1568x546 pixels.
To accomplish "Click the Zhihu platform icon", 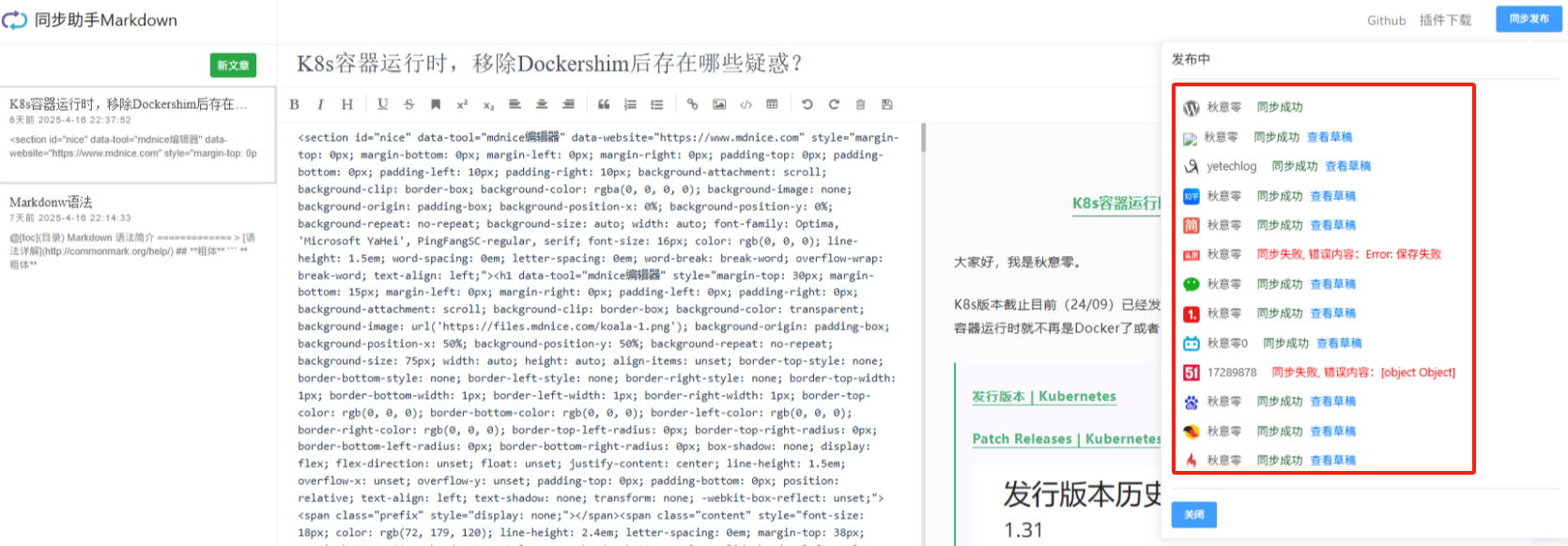I will point(1191,196).
